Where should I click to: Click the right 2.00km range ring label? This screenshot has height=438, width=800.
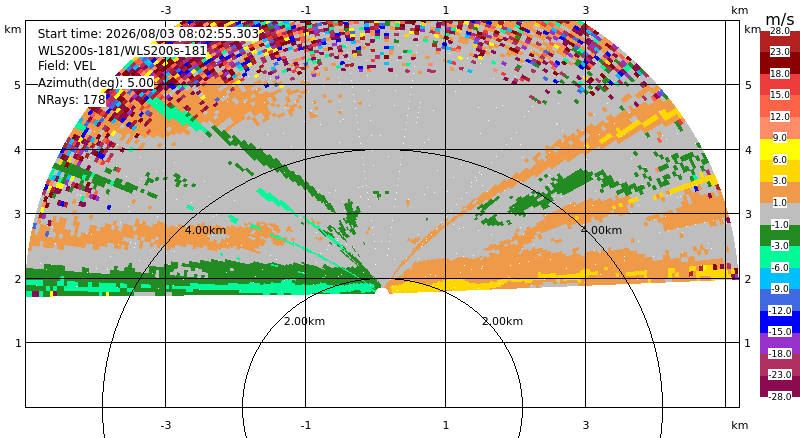(x=503, y=321)
